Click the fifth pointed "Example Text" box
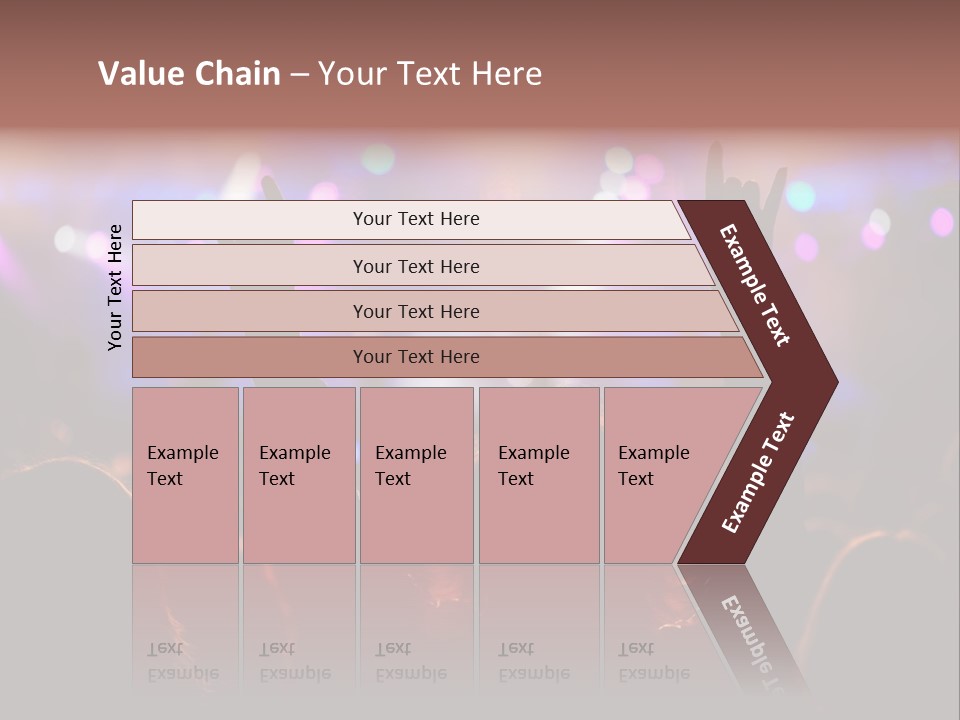The image size is (960, 720). click(660, 475)
